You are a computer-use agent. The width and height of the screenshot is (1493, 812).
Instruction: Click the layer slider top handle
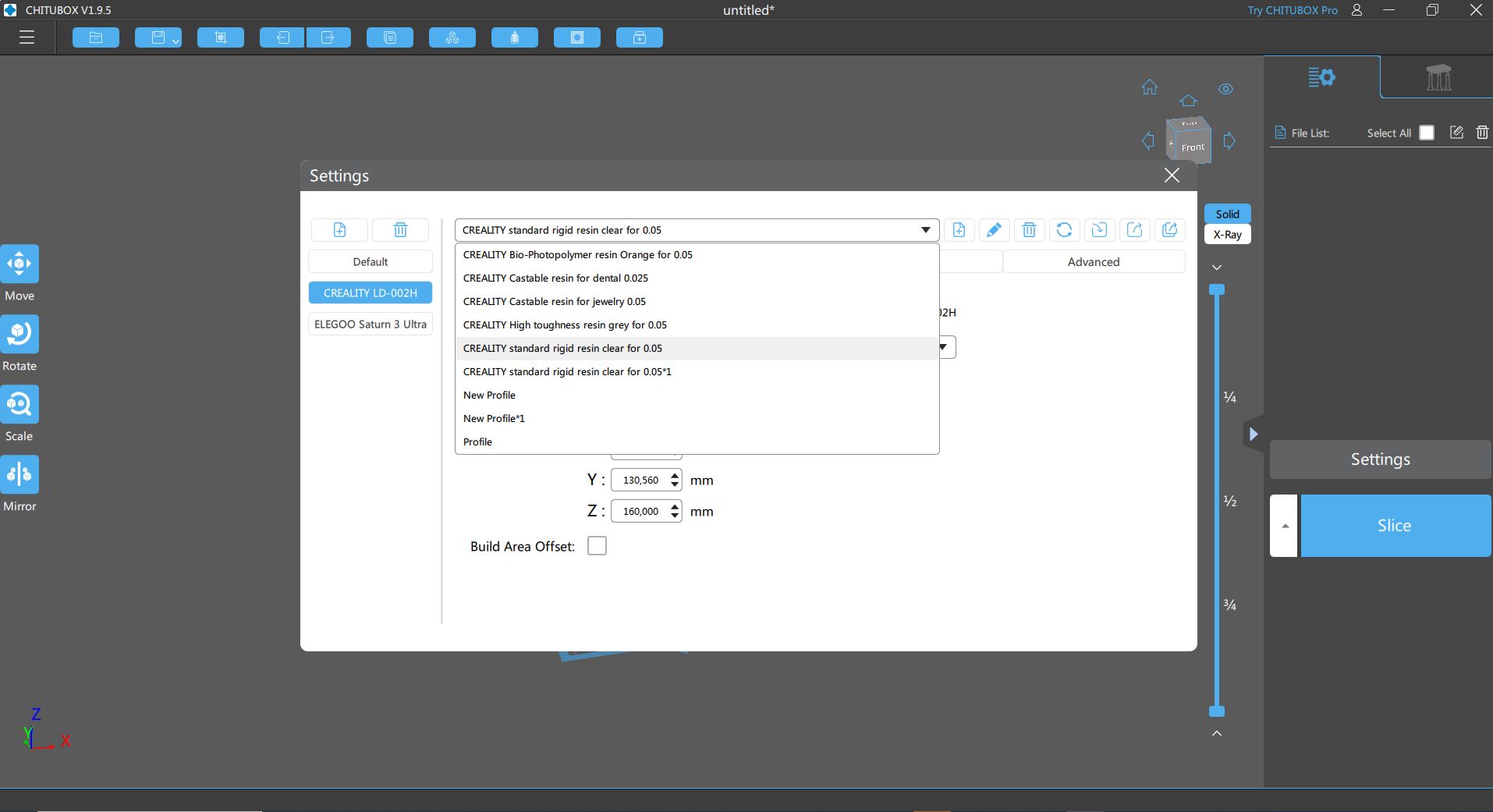click(1217, 290)
